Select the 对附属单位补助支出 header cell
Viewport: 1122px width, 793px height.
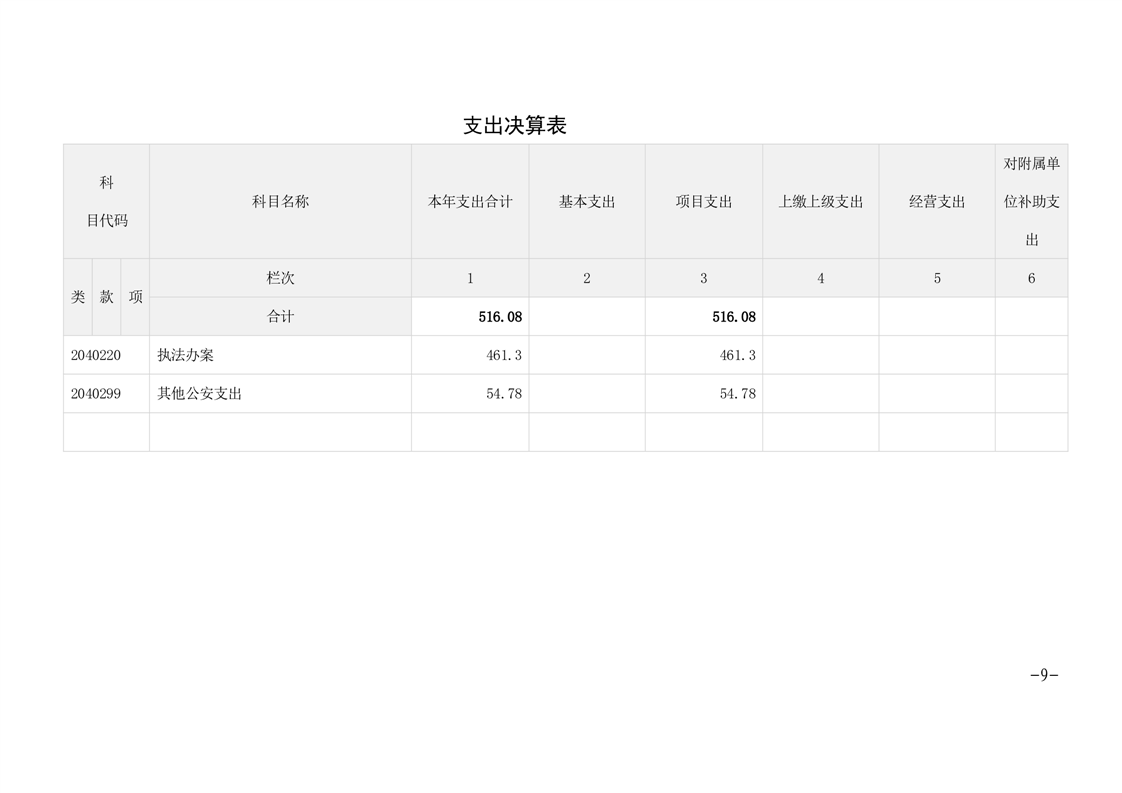(x=1031, y=202)
